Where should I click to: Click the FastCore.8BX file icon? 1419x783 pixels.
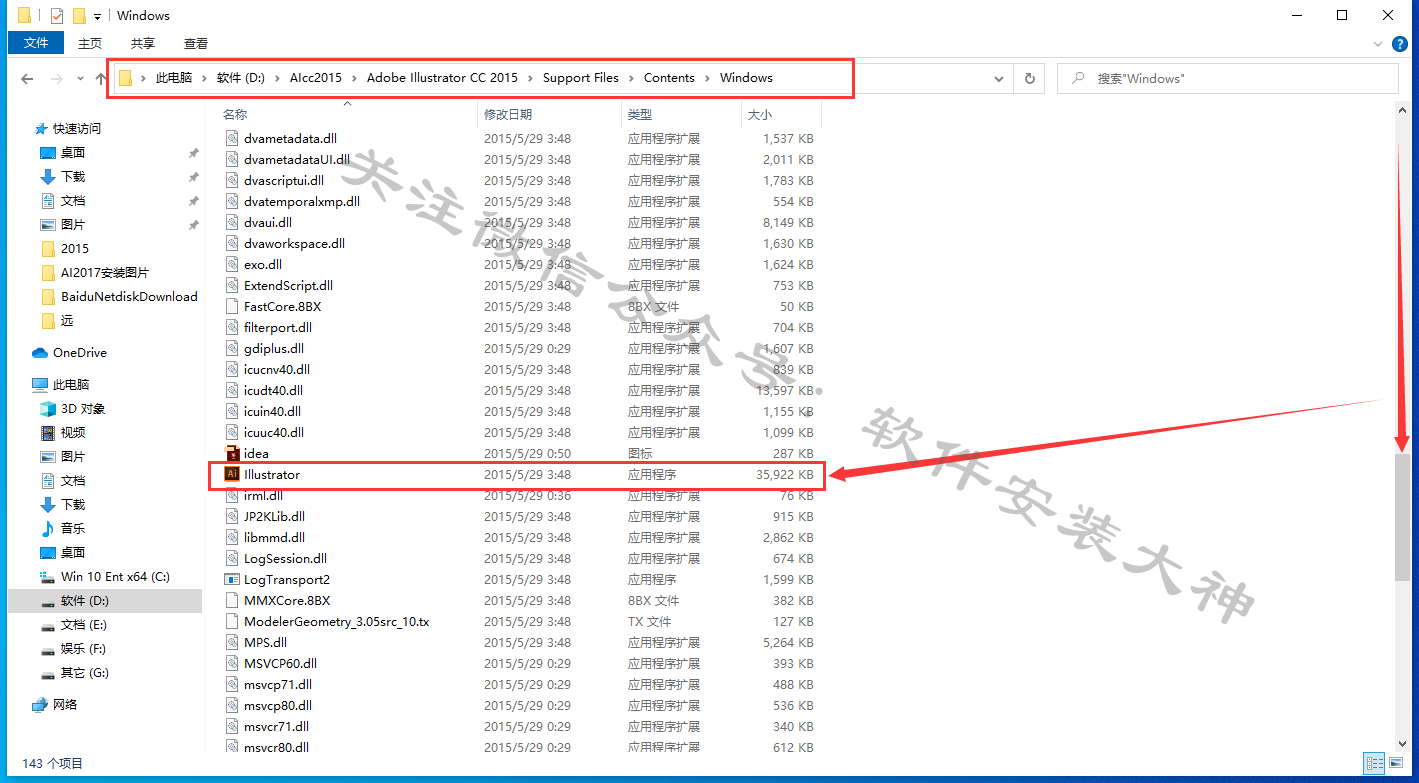232,306
